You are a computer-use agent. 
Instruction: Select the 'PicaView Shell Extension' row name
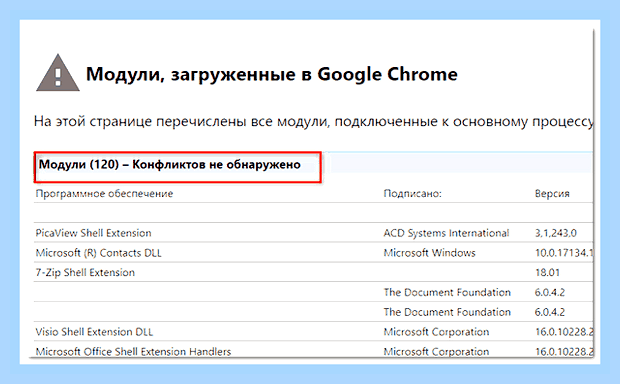[x=93, y=233]
